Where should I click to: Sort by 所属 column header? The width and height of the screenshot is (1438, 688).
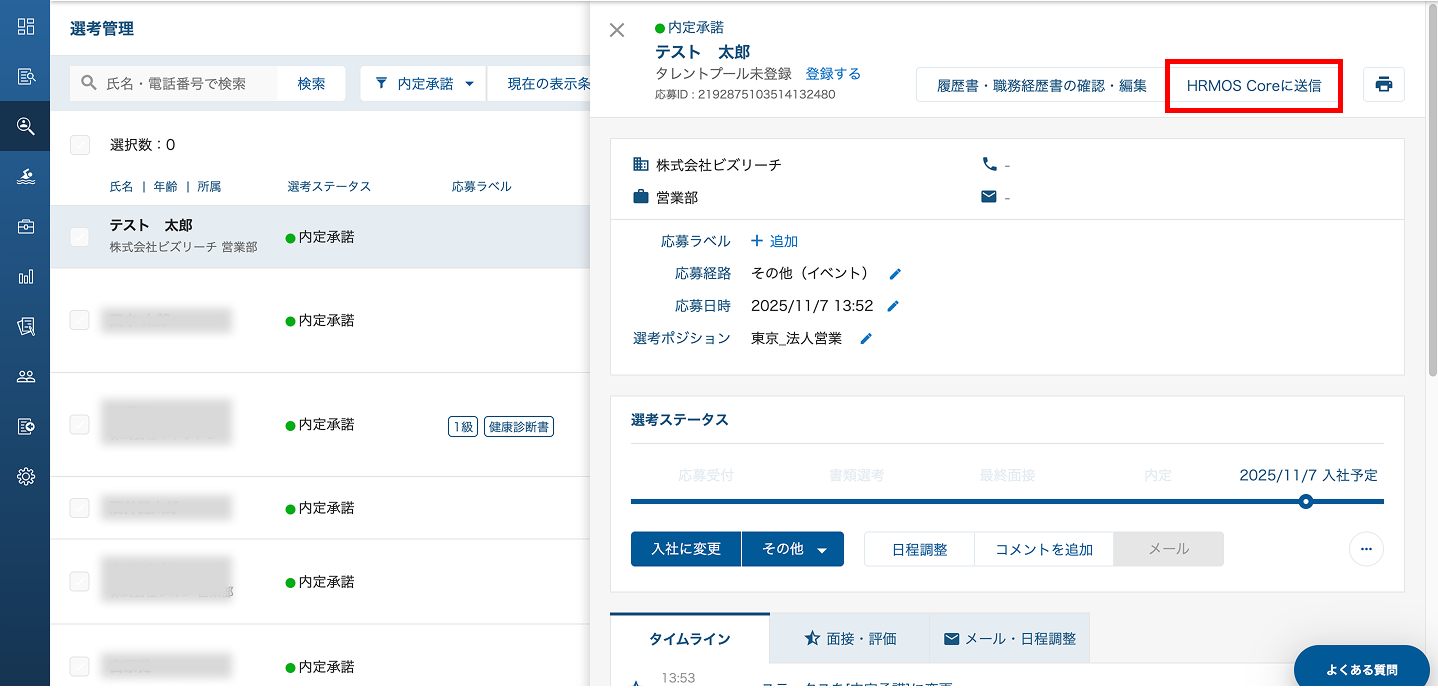pos(209,187)
